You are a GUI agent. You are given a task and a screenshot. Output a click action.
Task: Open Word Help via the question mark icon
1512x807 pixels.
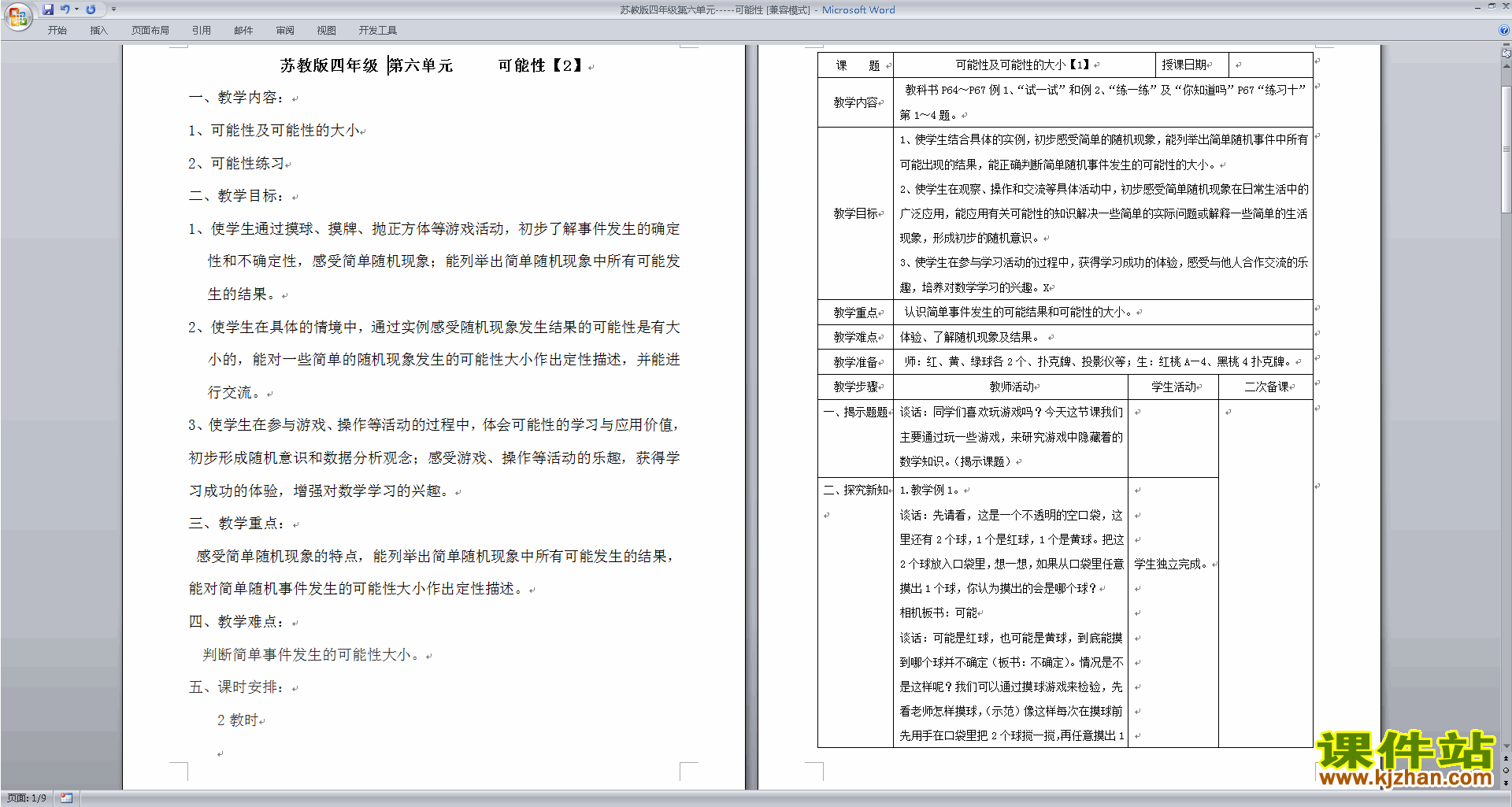[x=1504, y=30]
